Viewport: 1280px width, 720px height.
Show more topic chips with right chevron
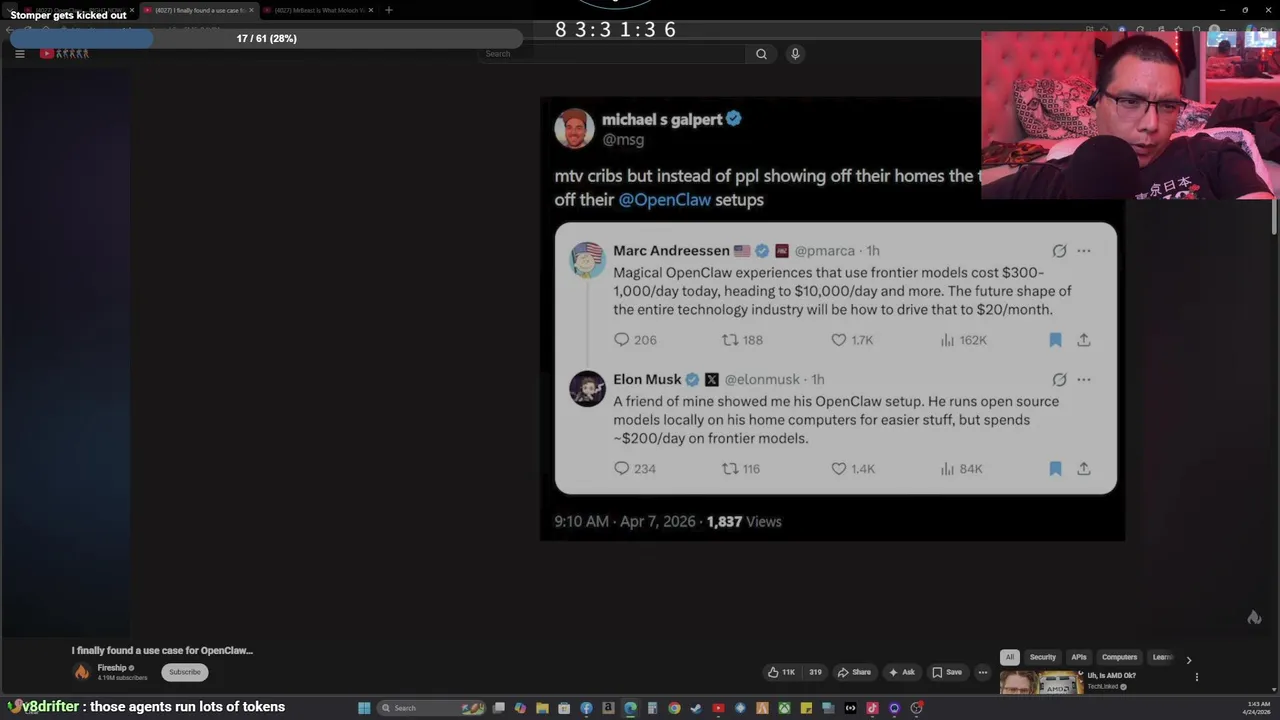click(1188, 659)
